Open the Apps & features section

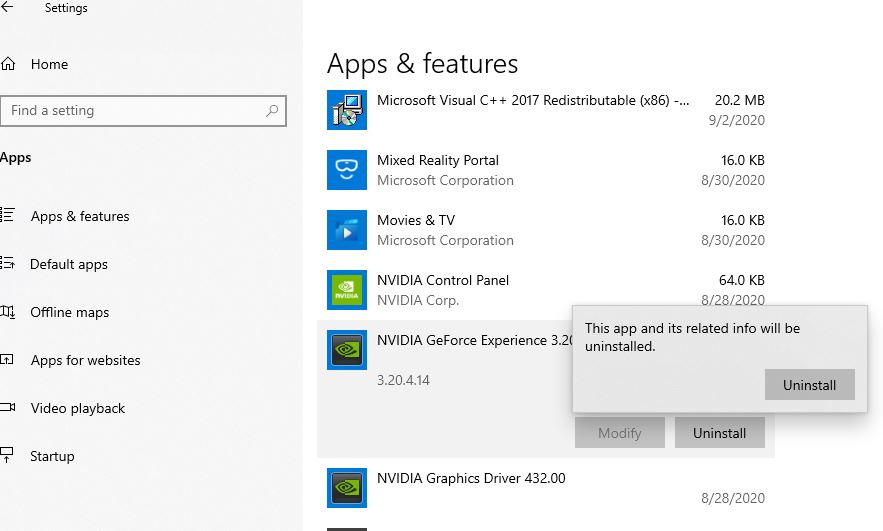(x=80, y=216)
